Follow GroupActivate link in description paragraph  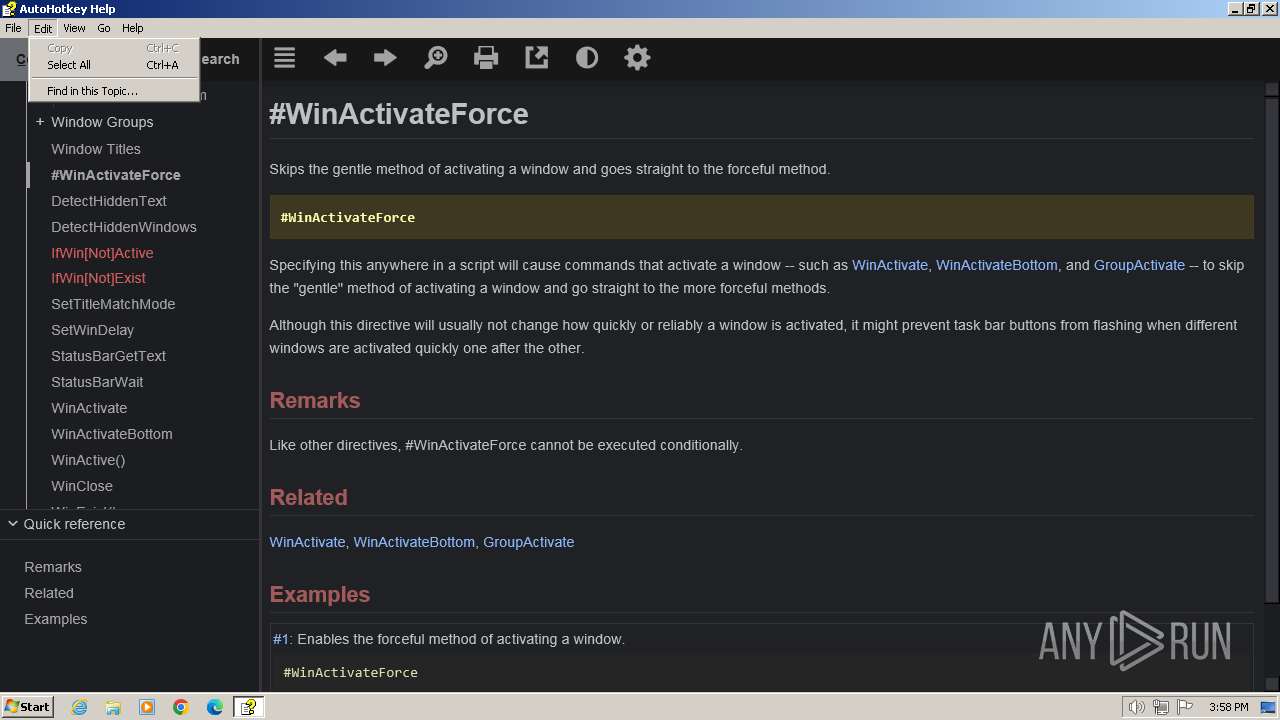pyautogui.click(x=1139, y=265)
